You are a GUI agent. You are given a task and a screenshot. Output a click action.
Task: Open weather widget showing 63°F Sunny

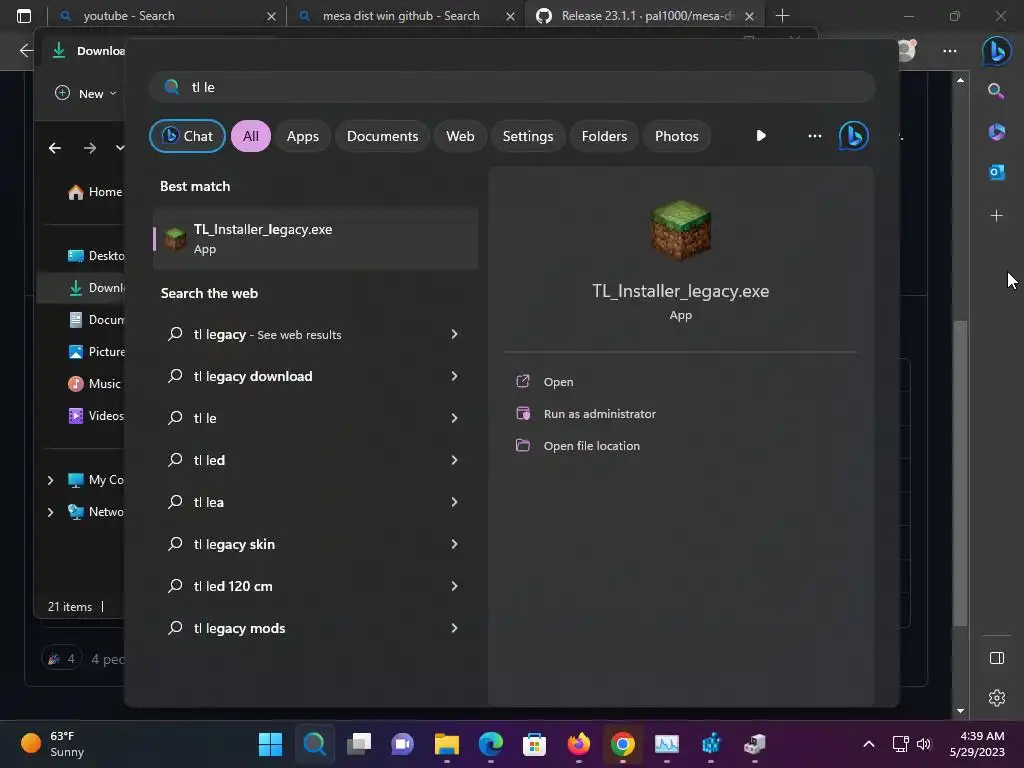pos(52,744)
